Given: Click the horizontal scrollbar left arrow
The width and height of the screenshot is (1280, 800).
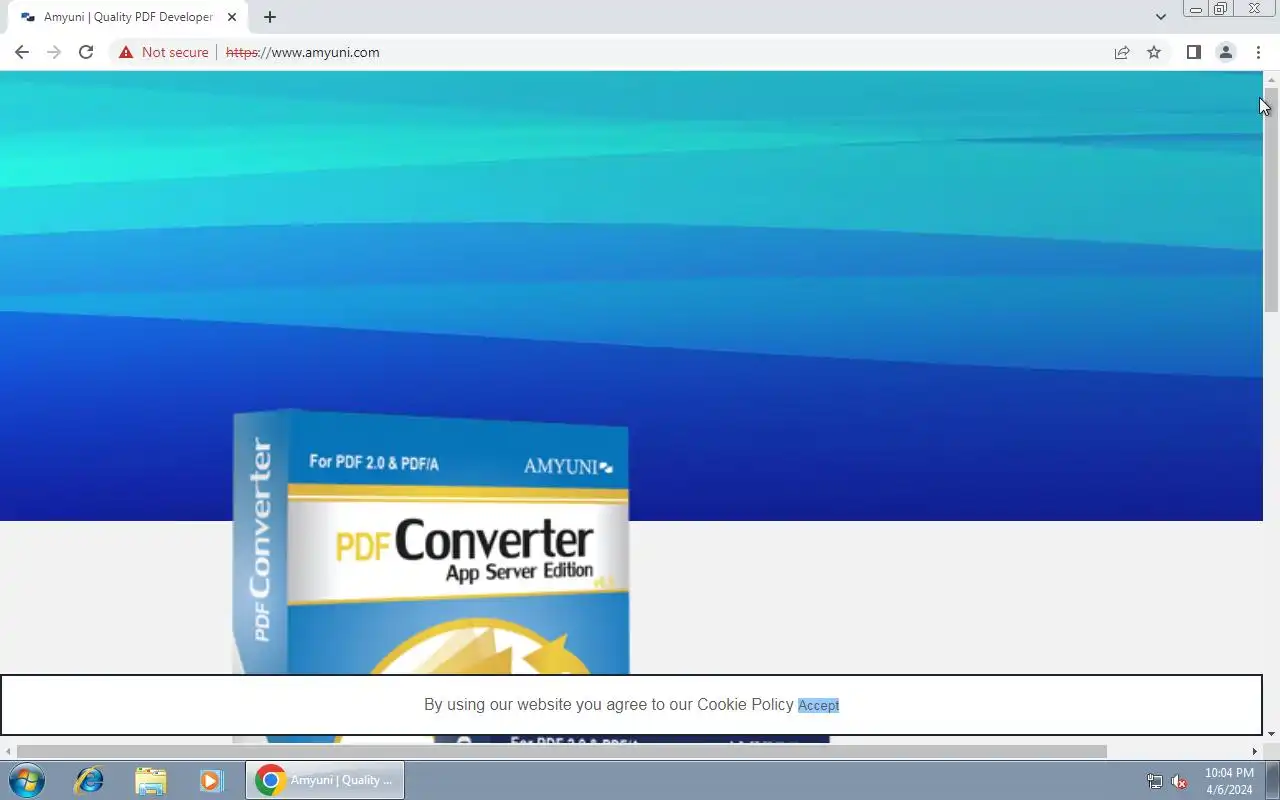Looking at the screenshot, I should [8, 751].
